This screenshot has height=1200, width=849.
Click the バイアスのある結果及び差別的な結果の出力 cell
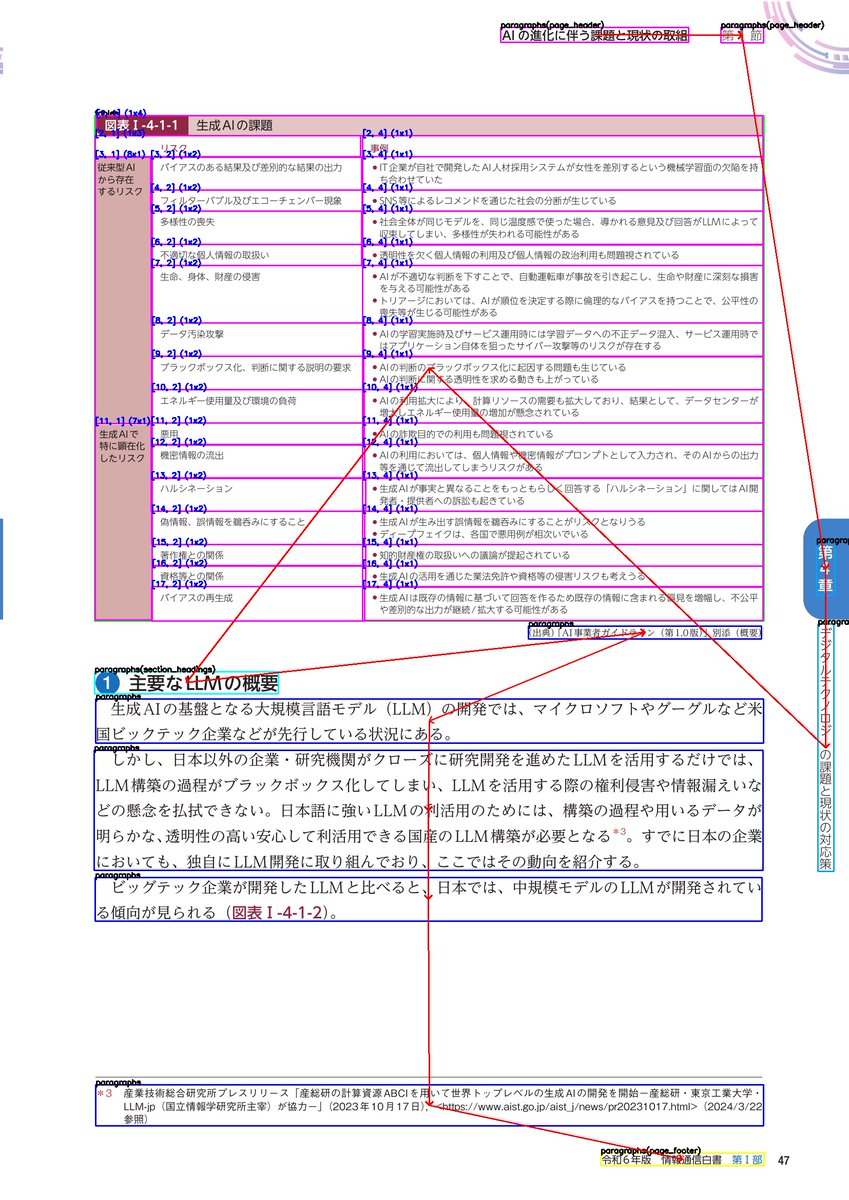(x=256, y=172)
